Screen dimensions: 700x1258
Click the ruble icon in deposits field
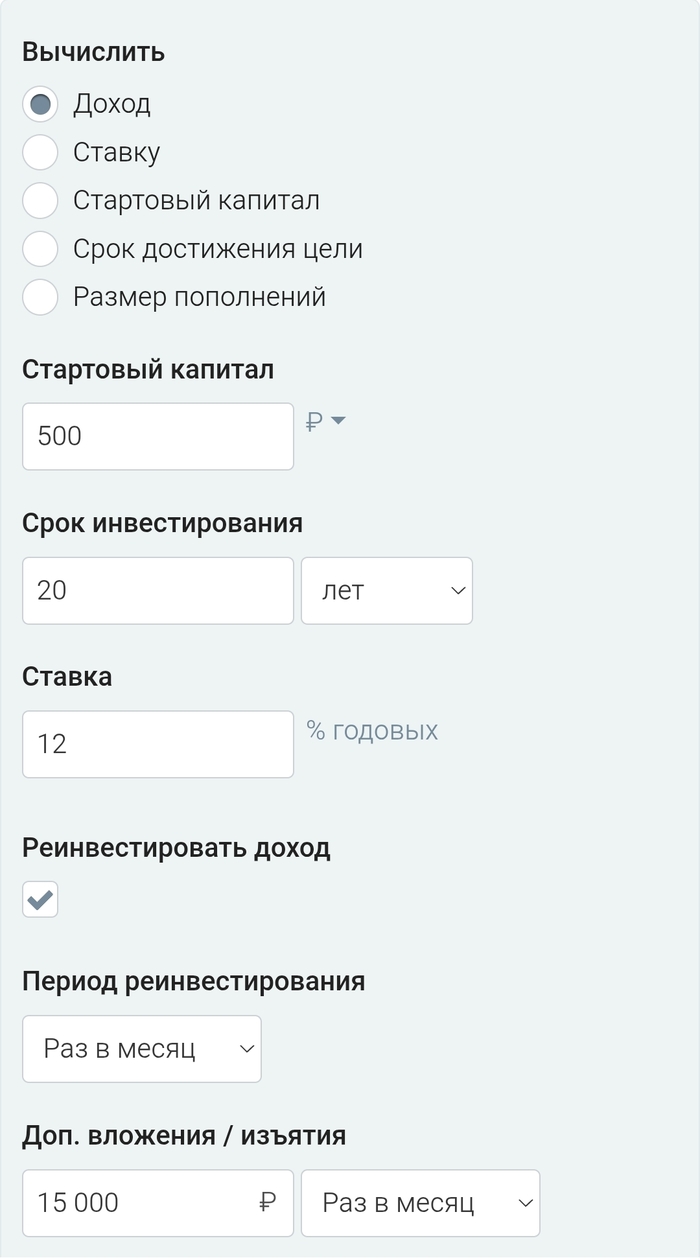point(267,1203)
